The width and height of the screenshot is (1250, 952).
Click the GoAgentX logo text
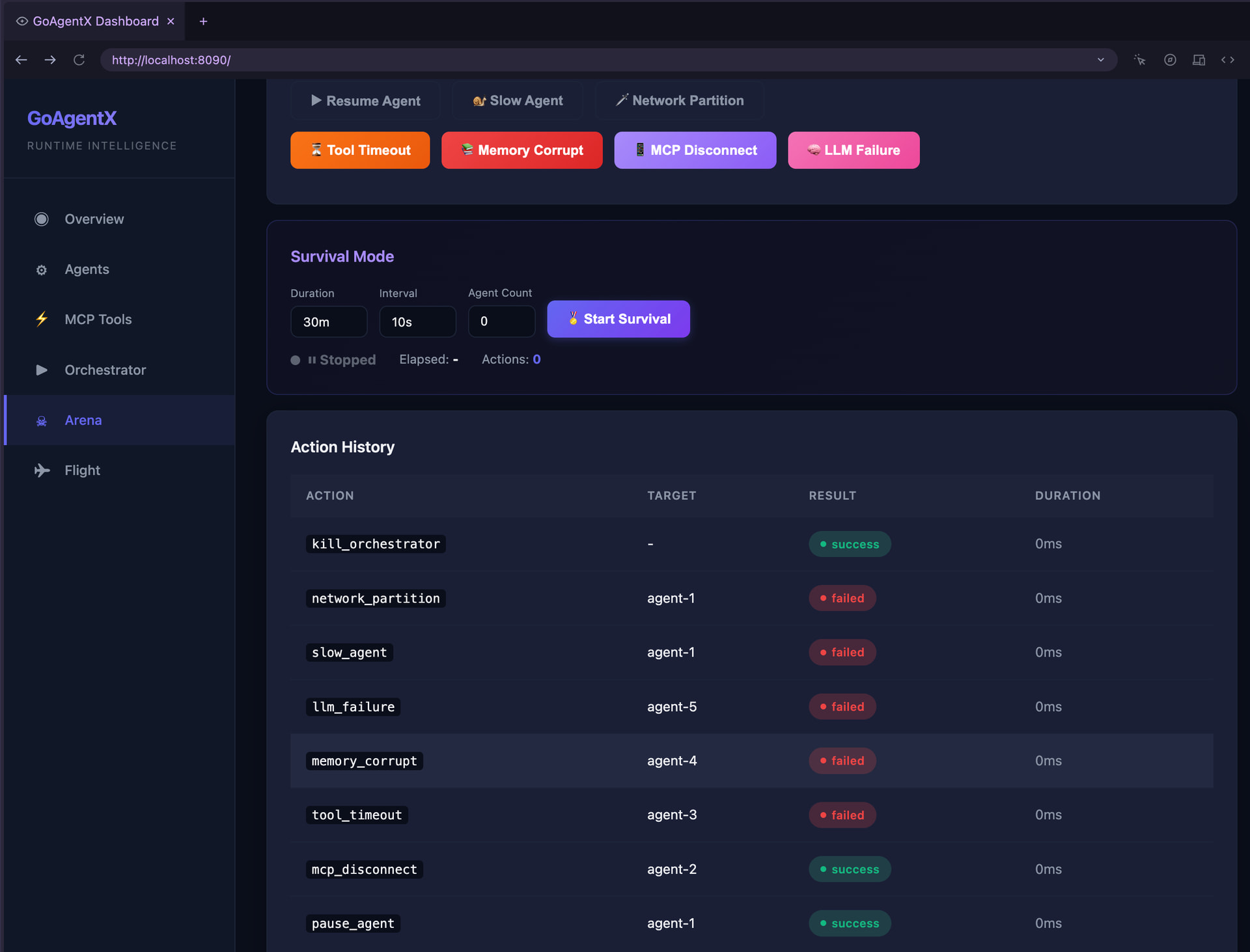(x=72, y=118)
